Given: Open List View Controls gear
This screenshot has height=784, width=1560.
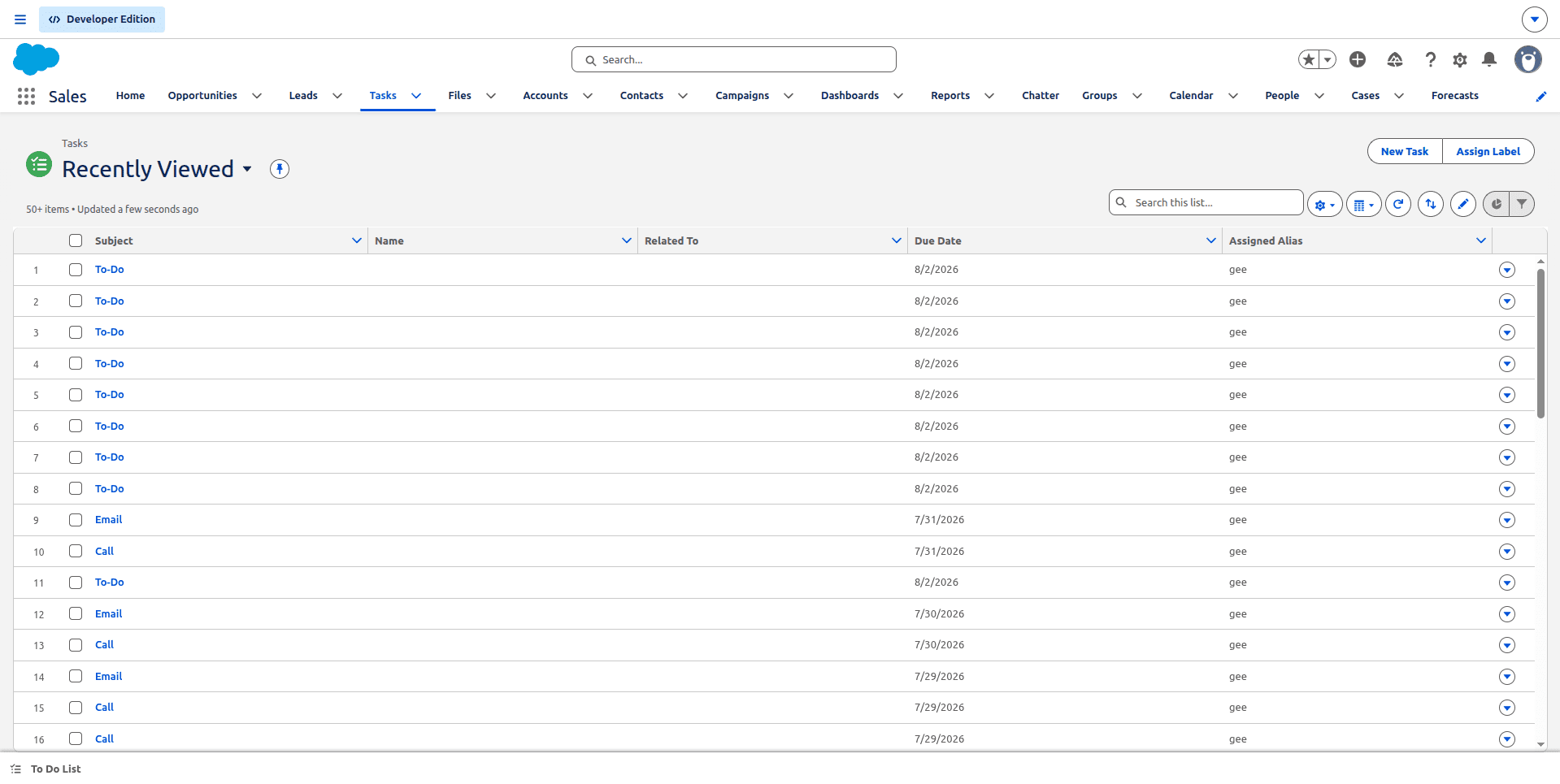Looking at the screenshot, I should coord(1324,205).
